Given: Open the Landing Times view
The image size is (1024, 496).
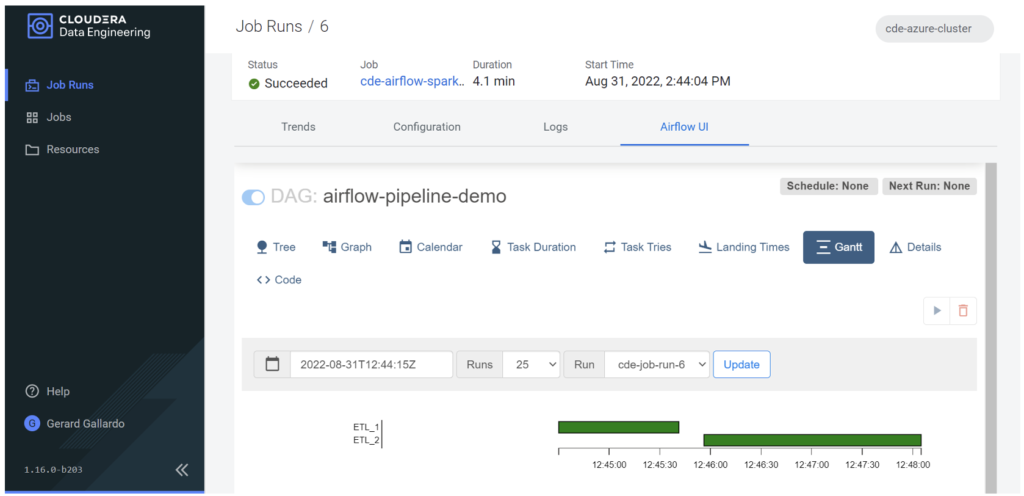Looking at the screenshot, I should [743, 247].
